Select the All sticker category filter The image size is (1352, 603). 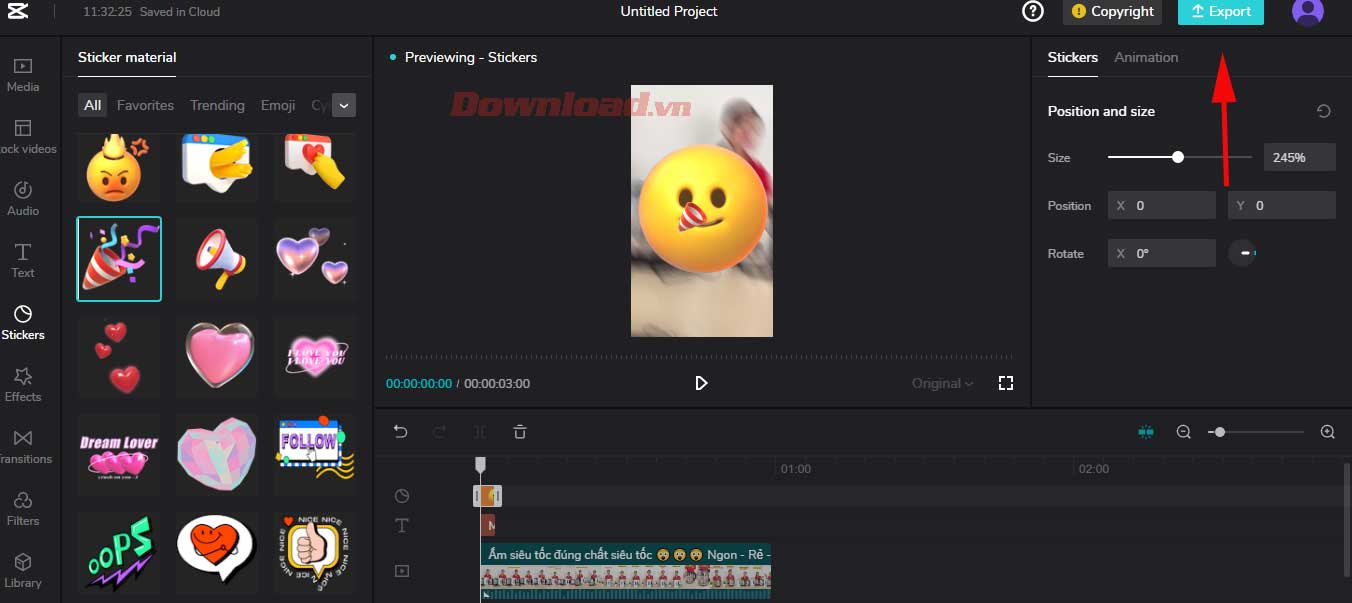(x=92, y=104)
